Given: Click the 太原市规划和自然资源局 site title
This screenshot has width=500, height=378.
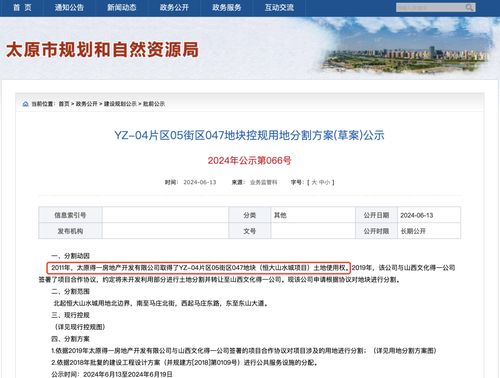Looking at the screenshot, I should pyautogui.click(x=102, y=50).
